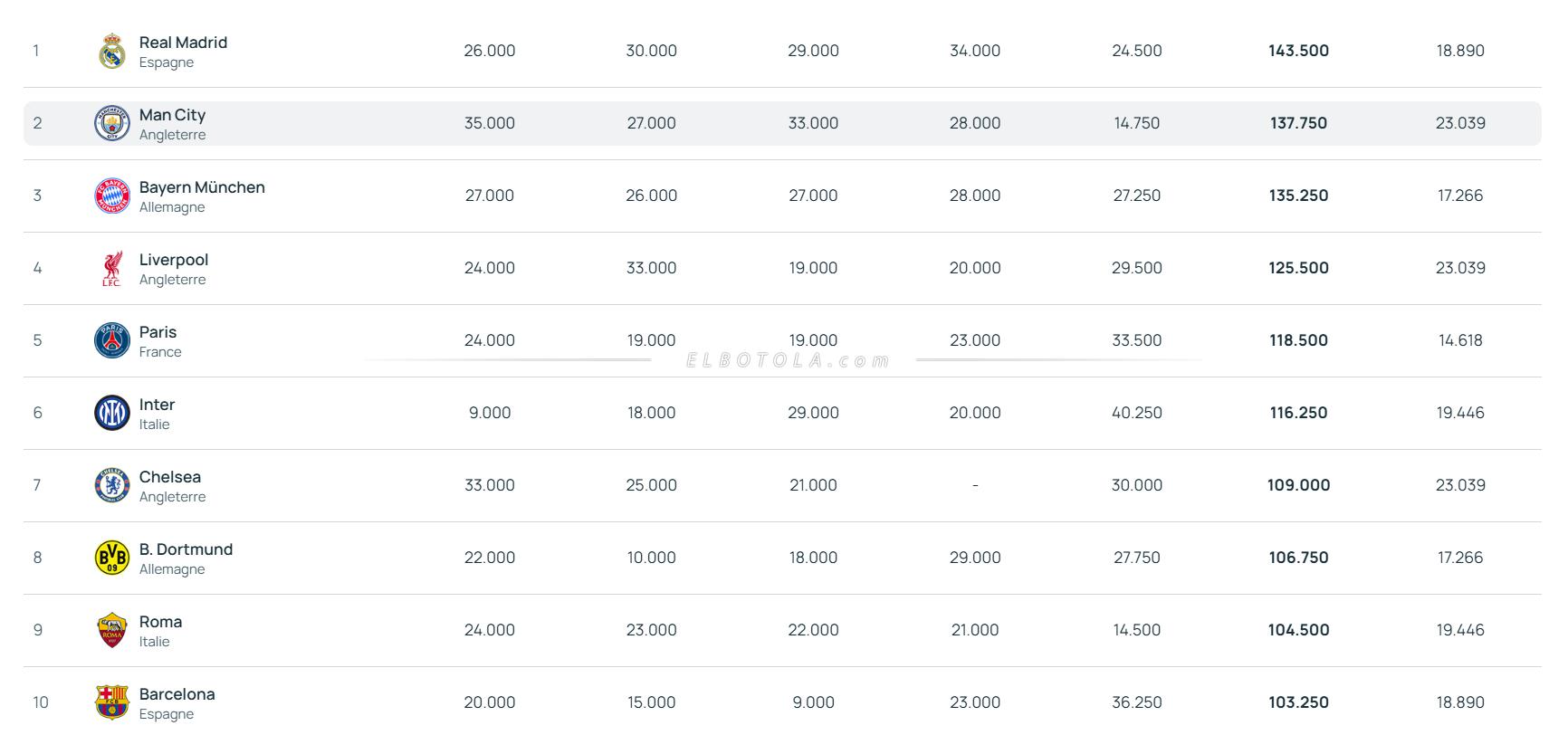Click Paris country coefficient 14.618
Image resolution: width=1568 pixels, height=735 pixels.
[1460, 340]
